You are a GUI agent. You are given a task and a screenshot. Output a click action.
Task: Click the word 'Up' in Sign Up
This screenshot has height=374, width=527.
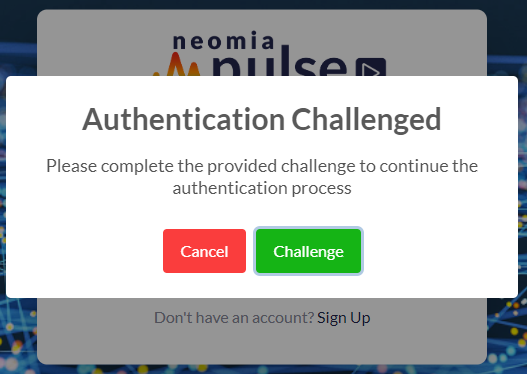click(x=360, y=318)
